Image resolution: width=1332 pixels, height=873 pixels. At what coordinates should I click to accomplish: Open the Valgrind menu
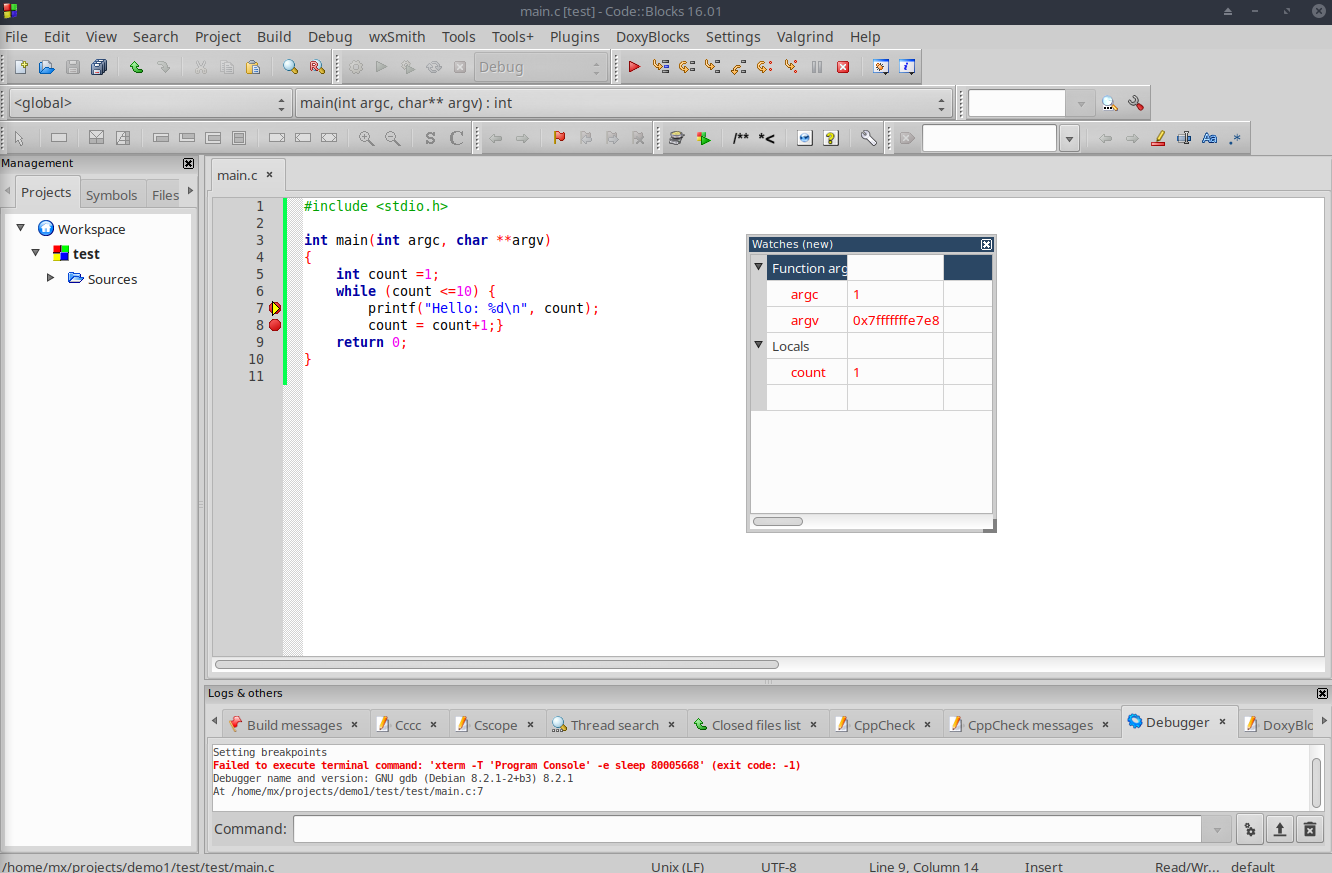[805, 37]
